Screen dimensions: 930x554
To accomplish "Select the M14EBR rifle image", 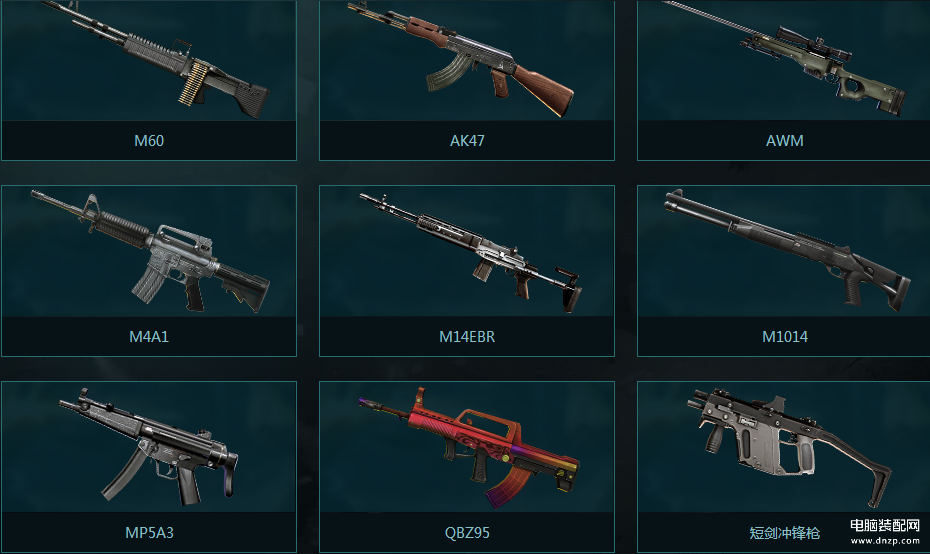I will 470,252.
